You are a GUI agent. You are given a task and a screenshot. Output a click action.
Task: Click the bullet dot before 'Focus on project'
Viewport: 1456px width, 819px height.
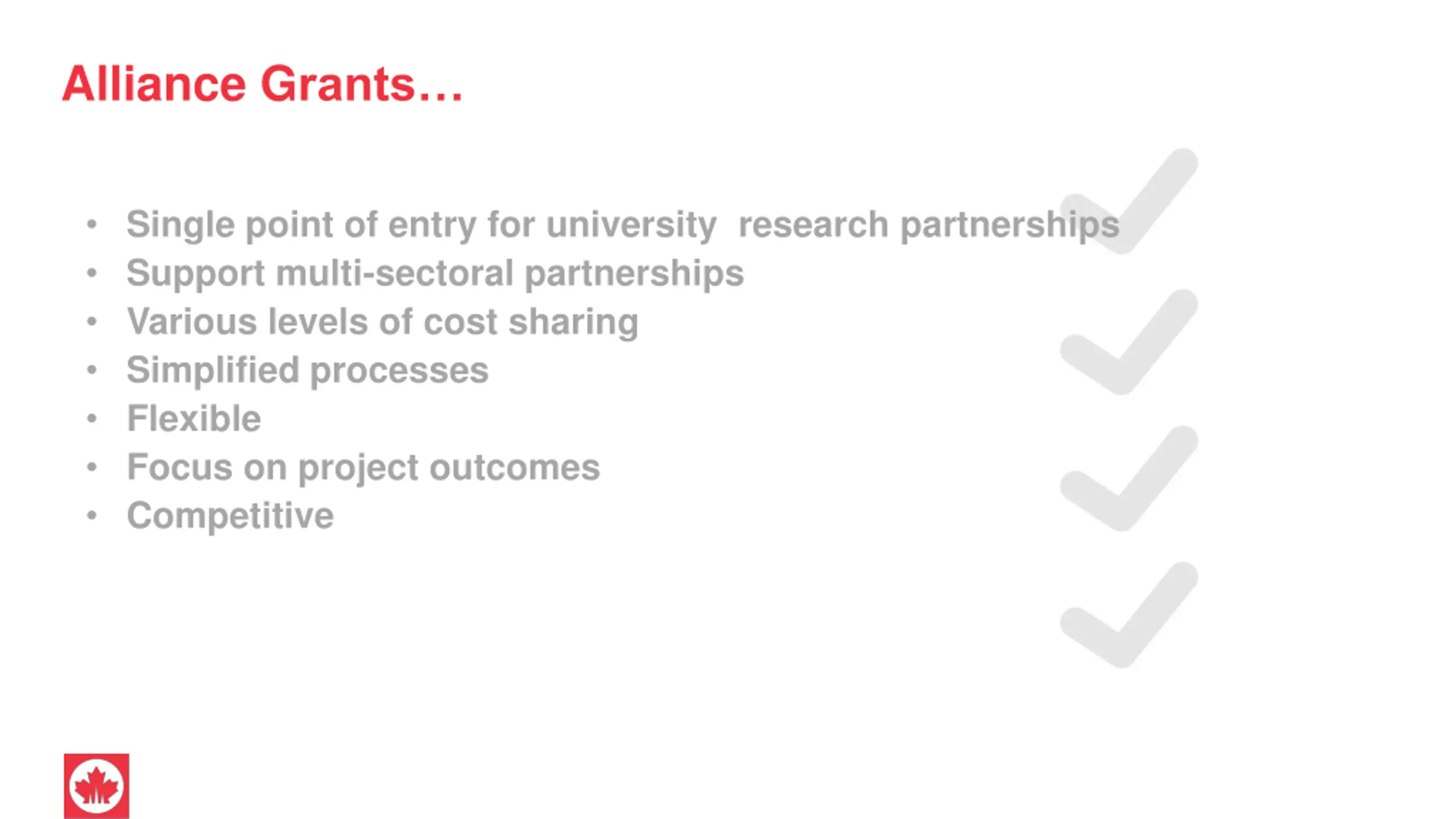coord(92,468)
